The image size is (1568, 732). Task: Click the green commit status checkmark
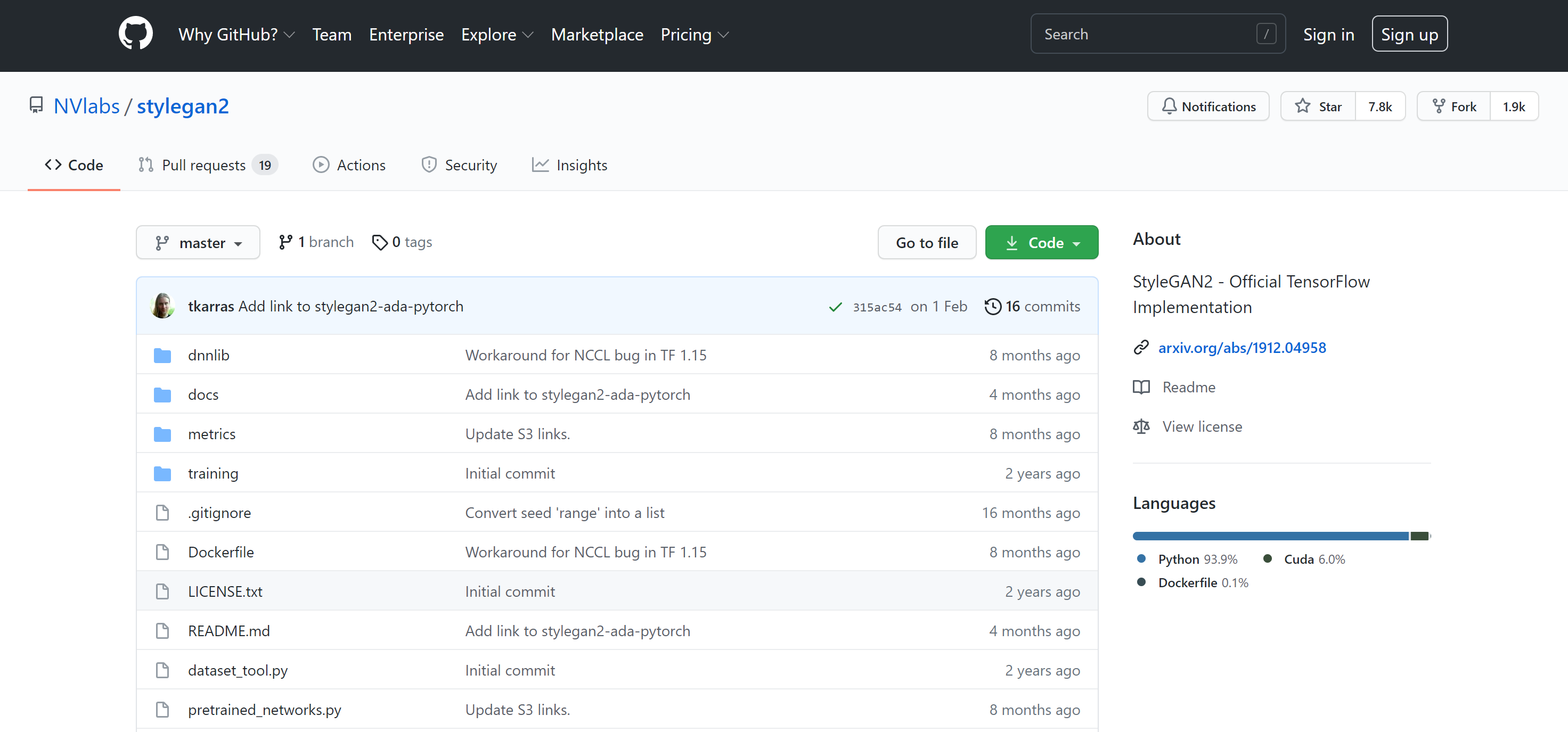point(835,307)
